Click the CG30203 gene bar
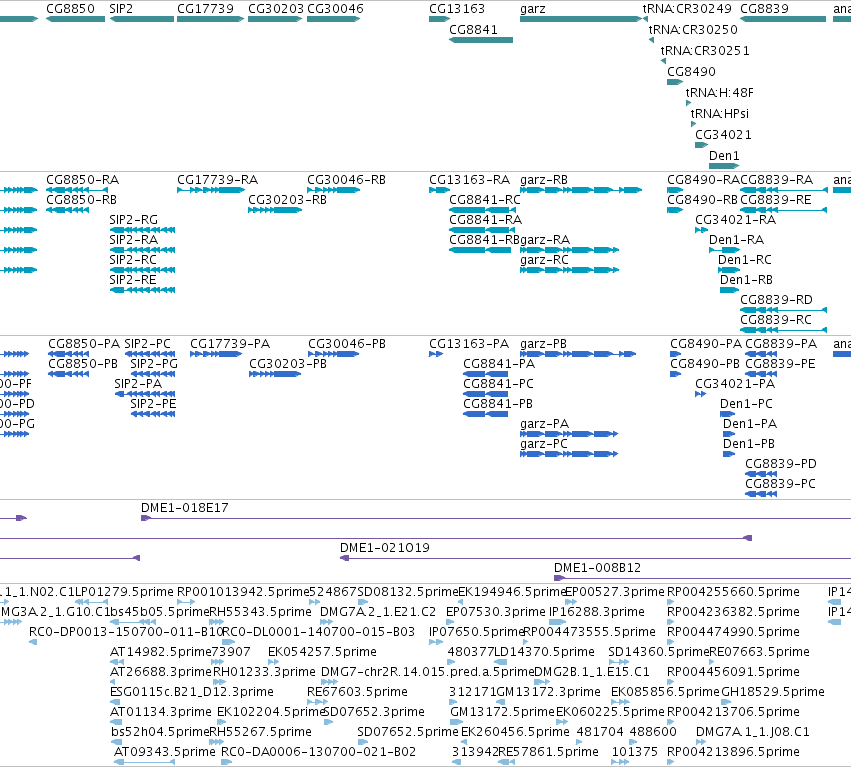 point(275,19)
